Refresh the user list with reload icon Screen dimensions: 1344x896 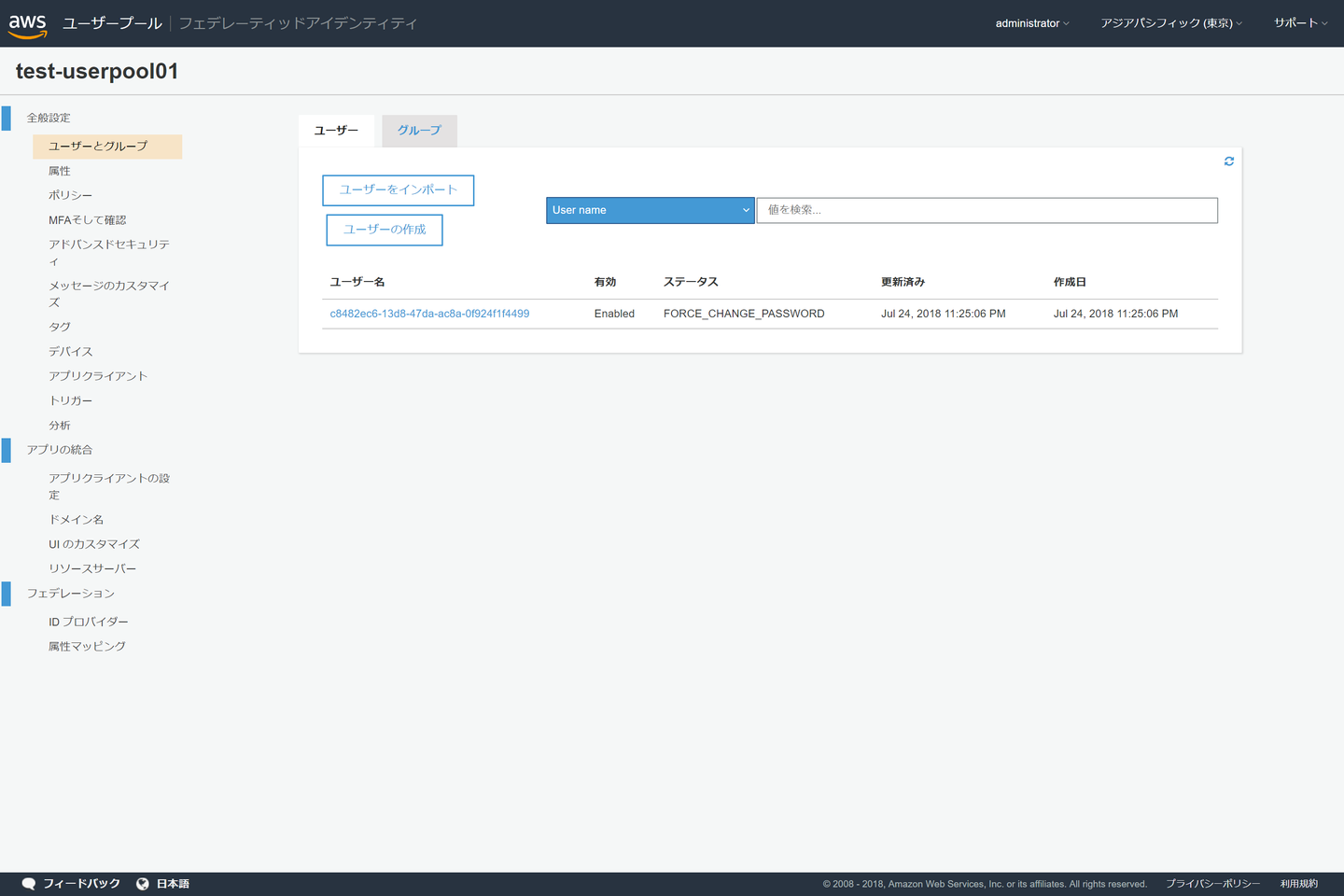(x=1229, y=161)
